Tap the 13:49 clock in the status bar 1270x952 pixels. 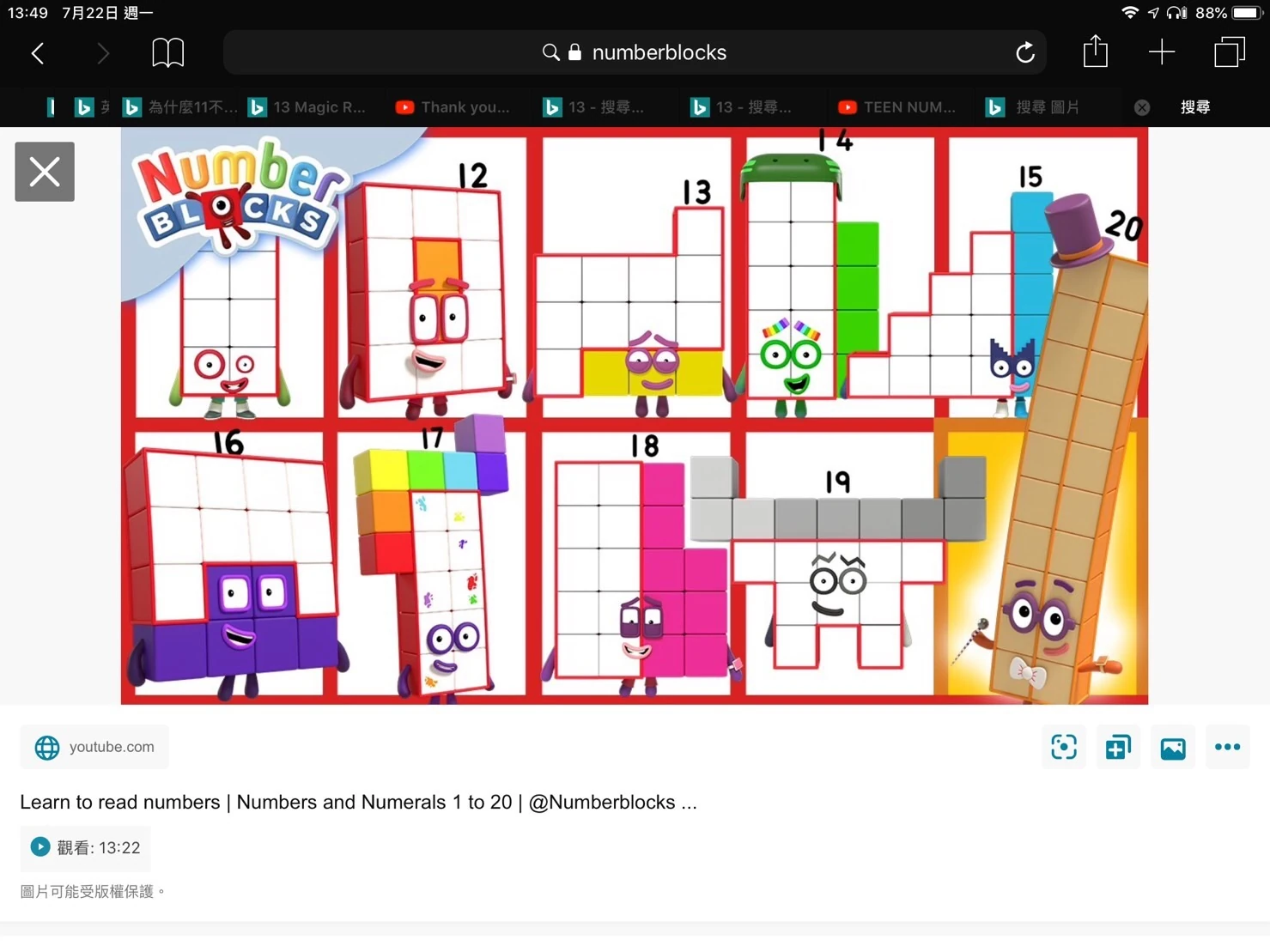pos(27,13)
